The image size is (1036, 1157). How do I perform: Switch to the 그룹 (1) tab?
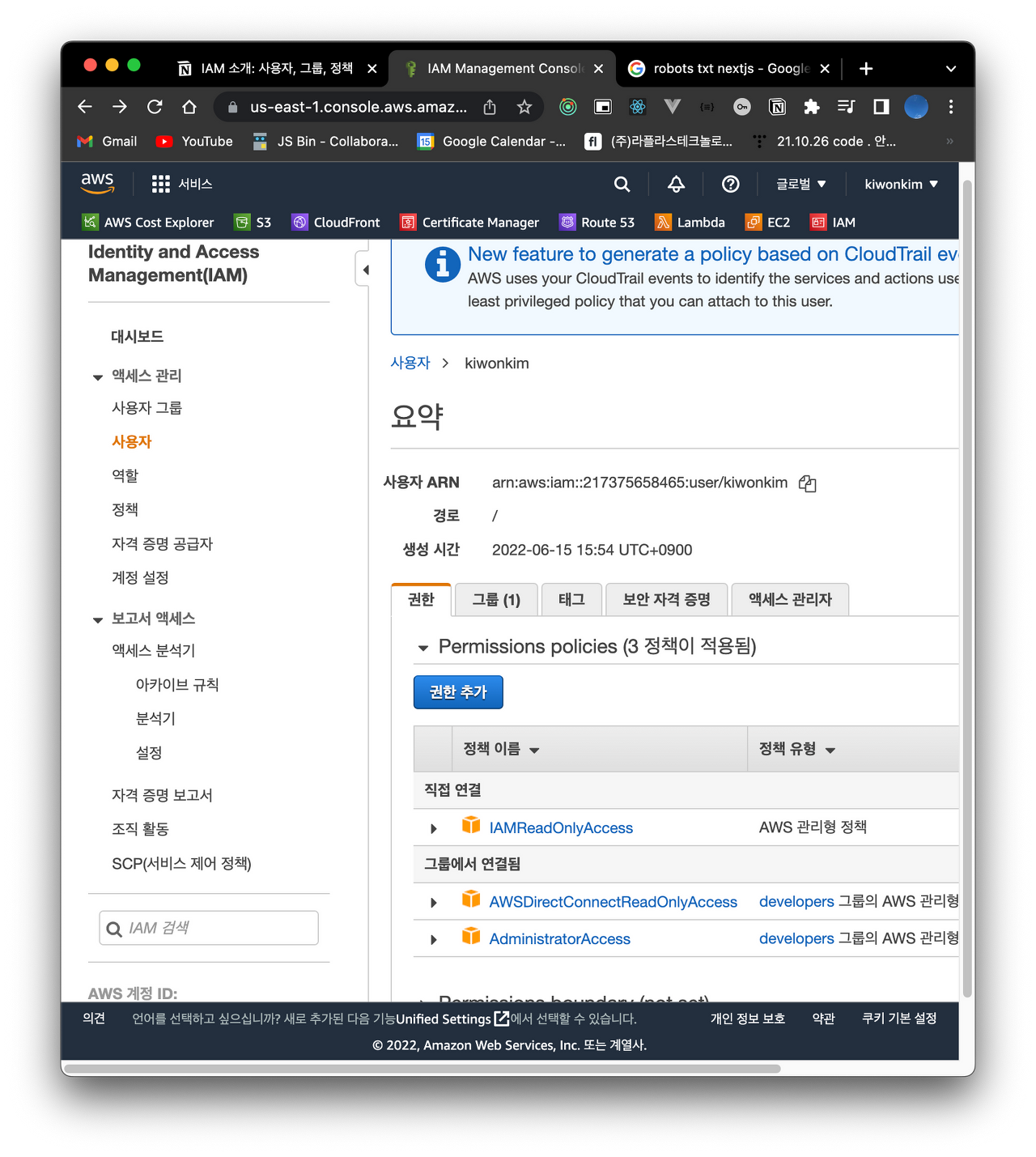pyautogui.click(x=496, y=600)
